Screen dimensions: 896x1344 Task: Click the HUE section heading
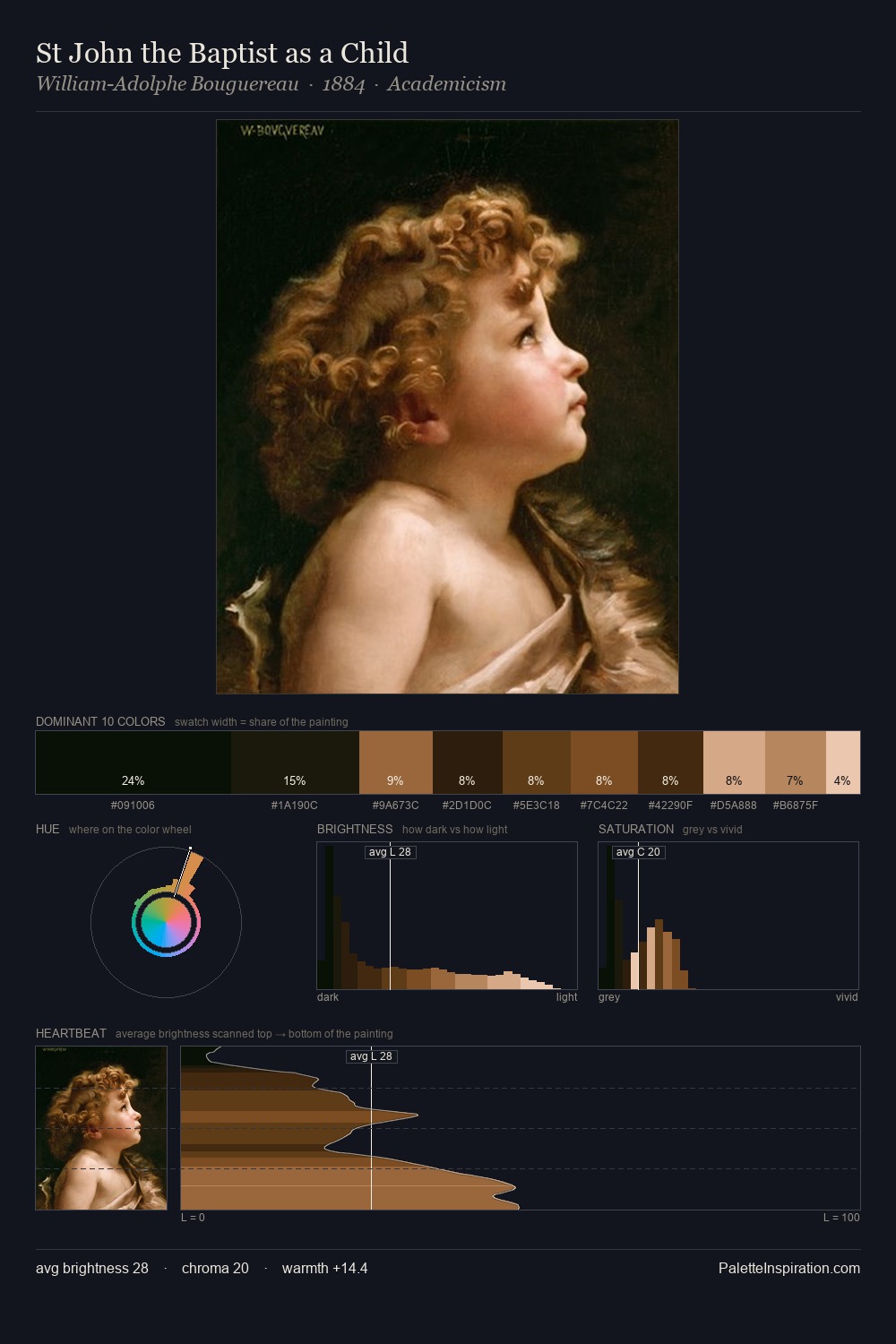(47, 829)
